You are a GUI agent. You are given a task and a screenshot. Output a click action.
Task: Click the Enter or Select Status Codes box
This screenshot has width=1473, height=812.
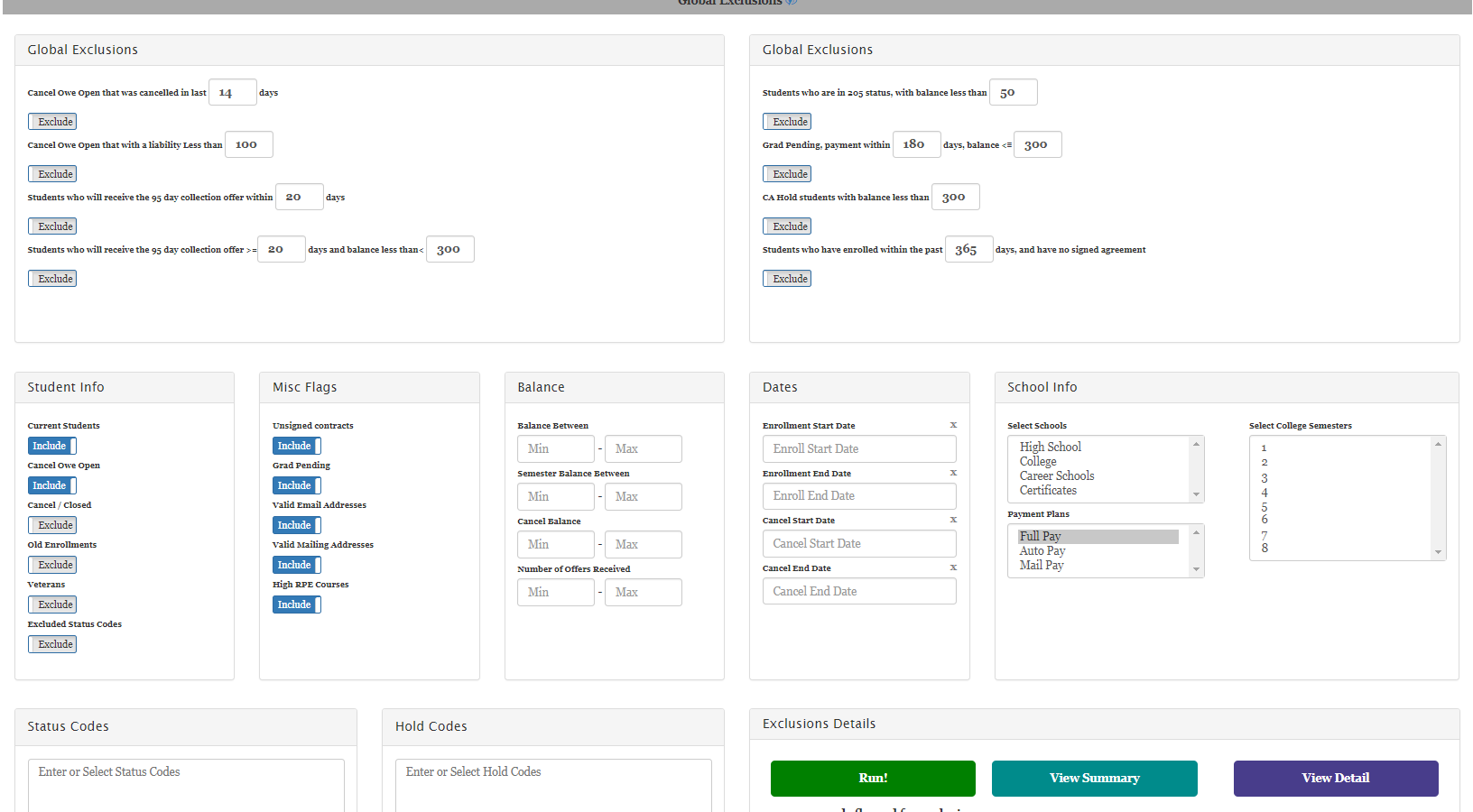[186, 785]
